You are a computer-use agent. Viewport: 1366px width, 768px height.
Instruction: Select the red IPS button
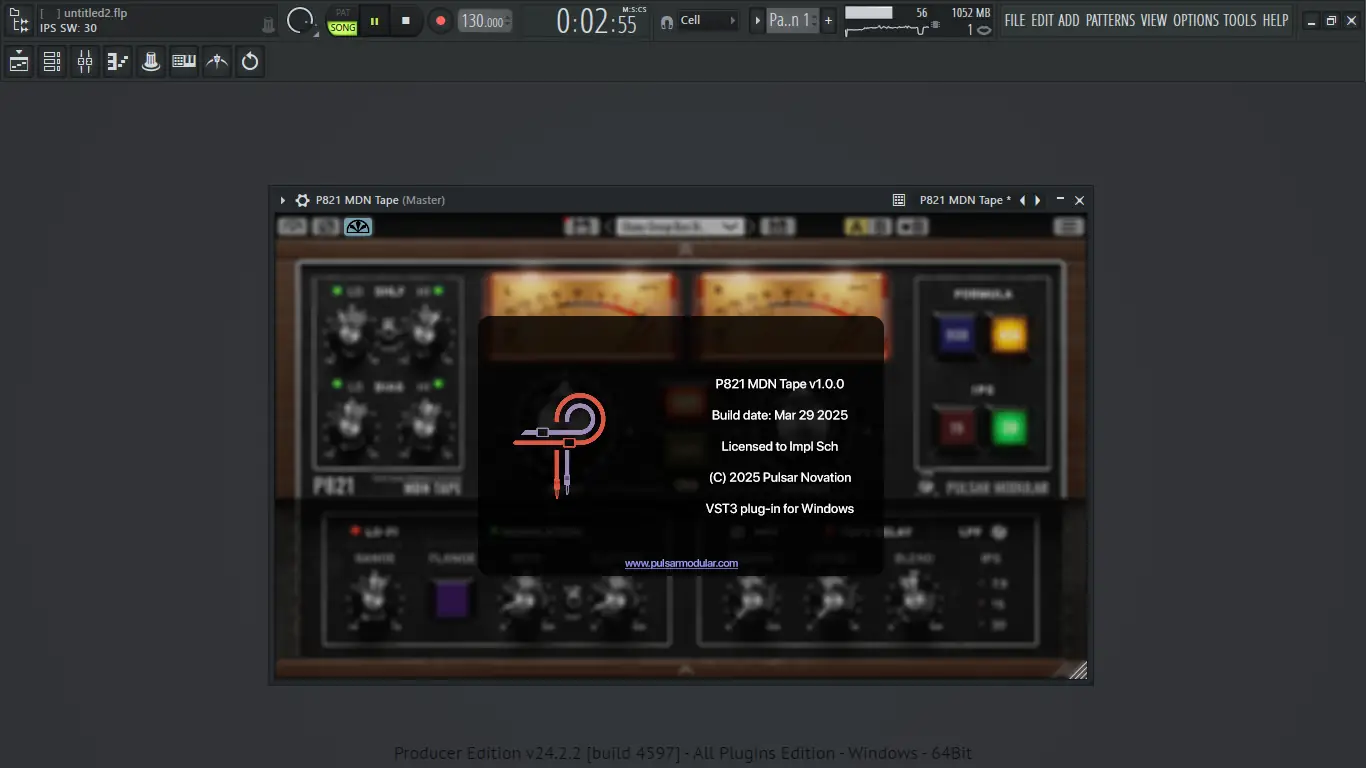[x=956, y=428]
